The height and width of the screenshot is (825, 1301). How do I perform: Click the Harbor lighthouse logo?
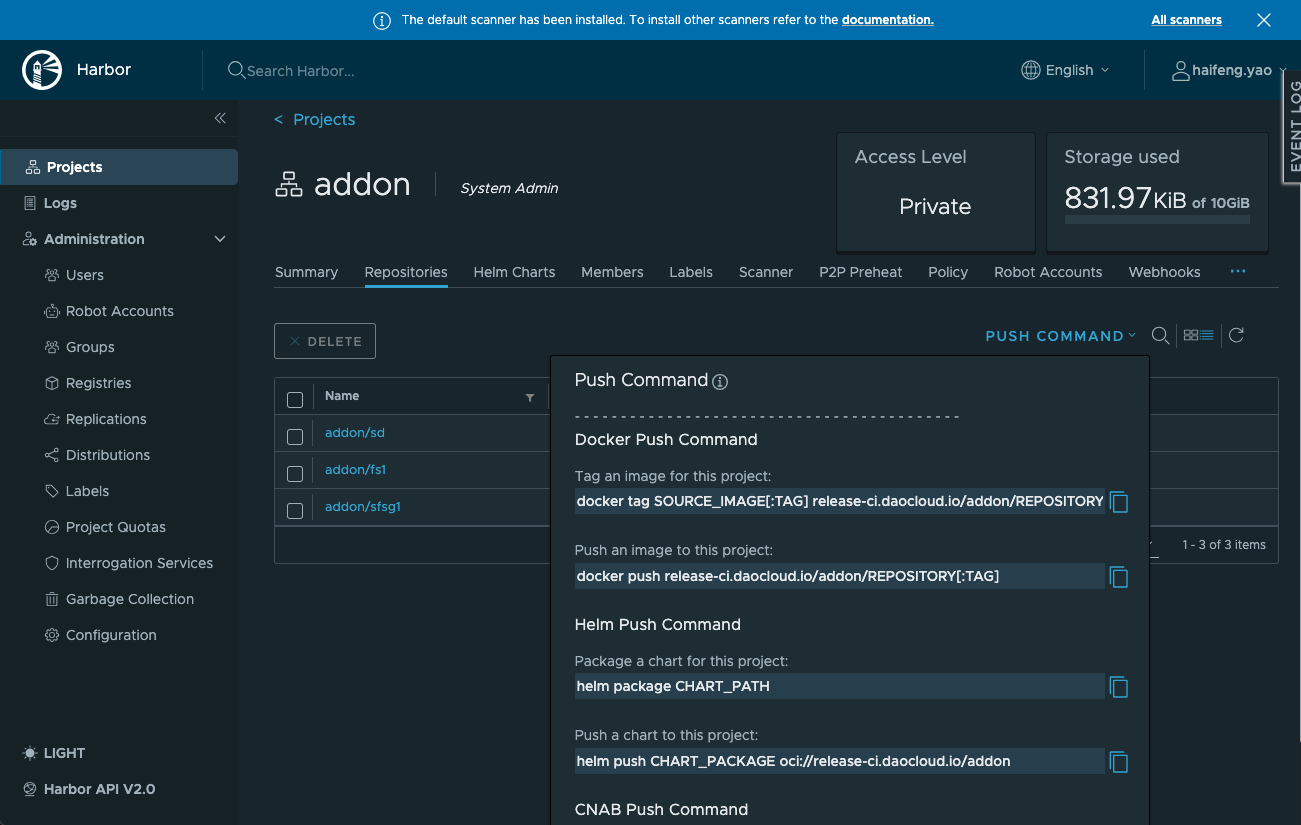pyautogui.click(x=42, y=70)
